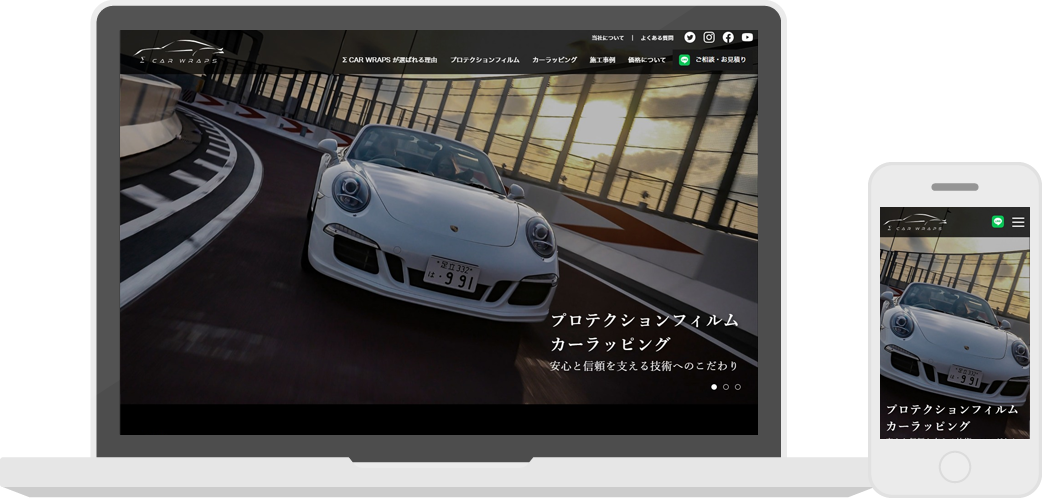
Task: Click the 当社について link
Action: (607, 38)
